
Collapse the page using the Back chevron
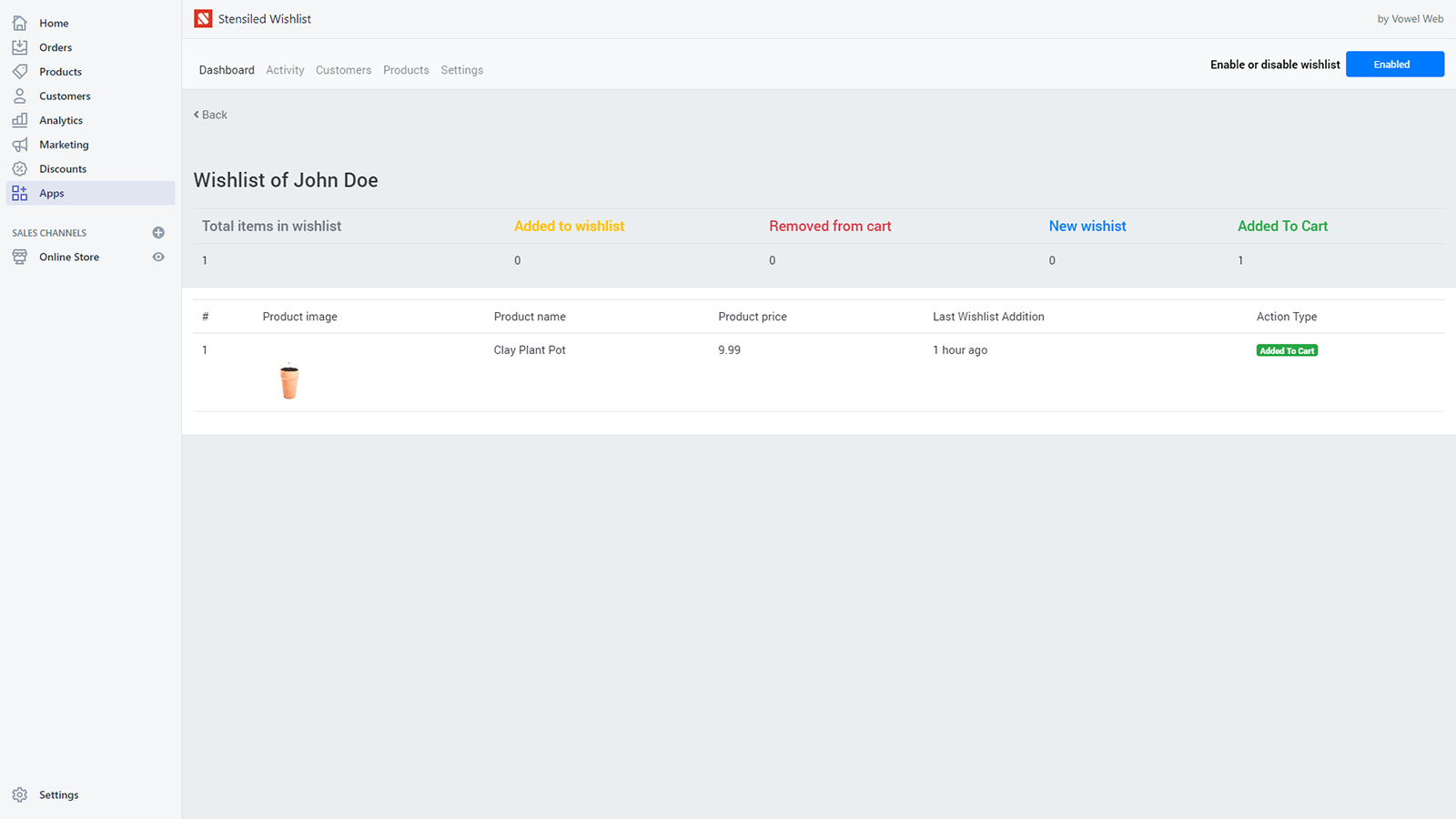(x=196, y=115)
